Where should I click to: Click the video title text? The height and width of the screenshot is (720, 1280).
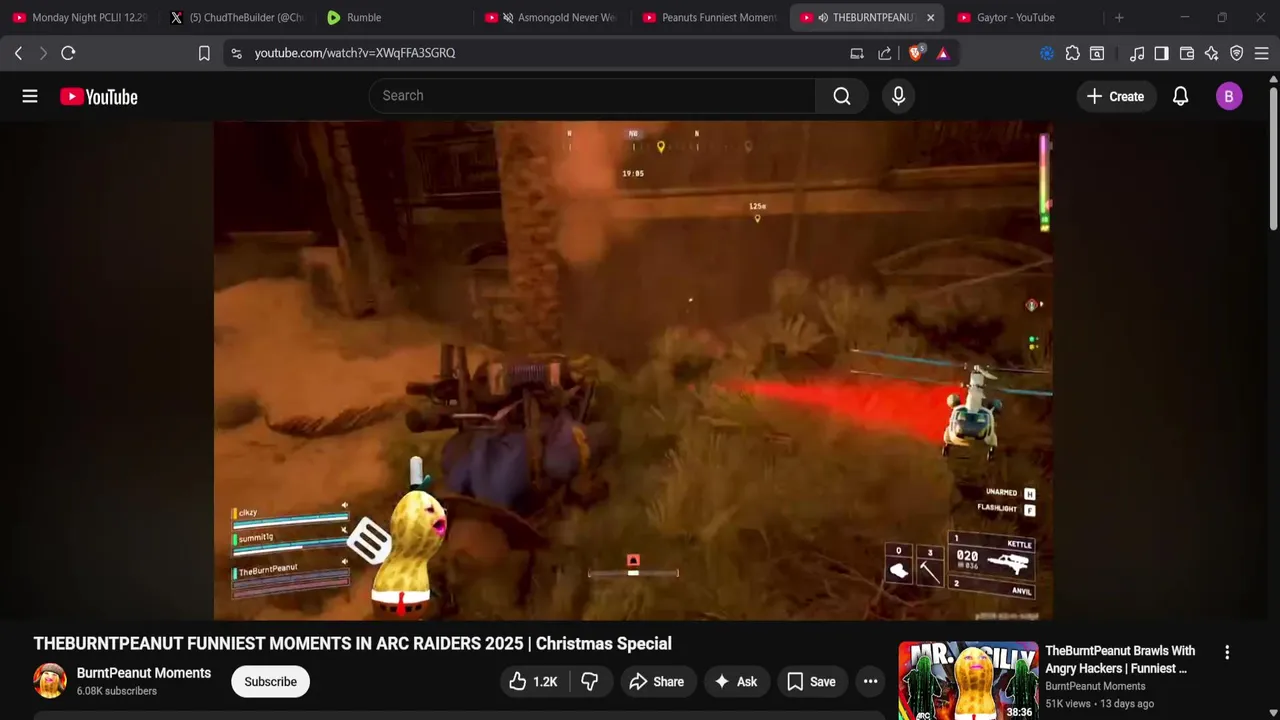tap(352, 644)
